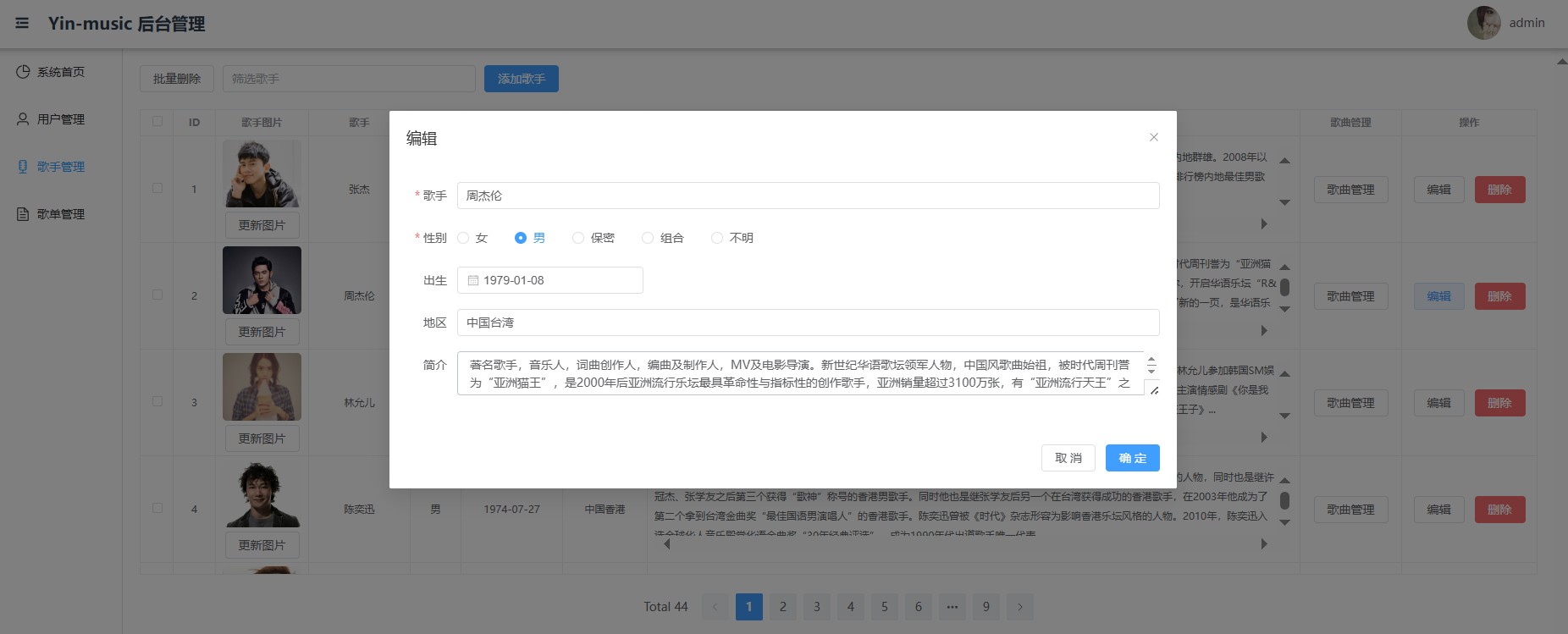The width and height of the screenshot is (1568, 634).
Task: Click the 添加歌手 button
Action: click(522, 79)
